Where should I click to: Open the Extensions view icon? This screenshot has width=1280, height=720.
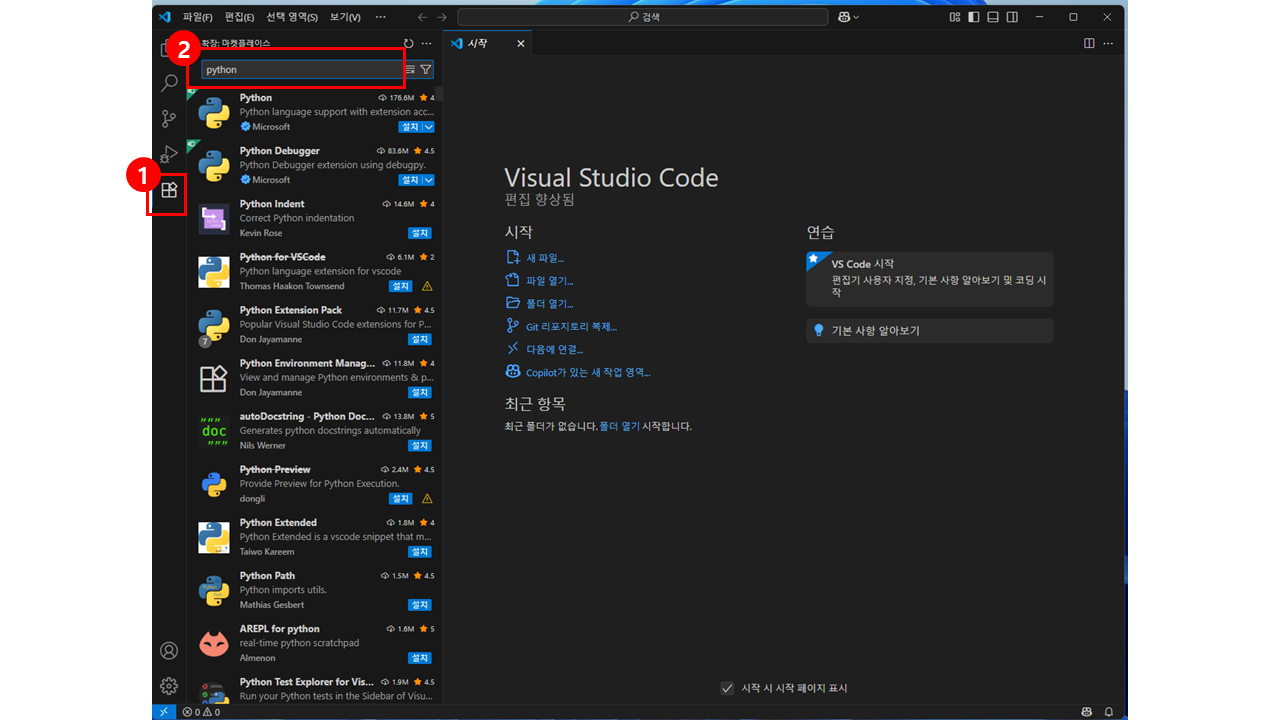(x=169, y=190)
